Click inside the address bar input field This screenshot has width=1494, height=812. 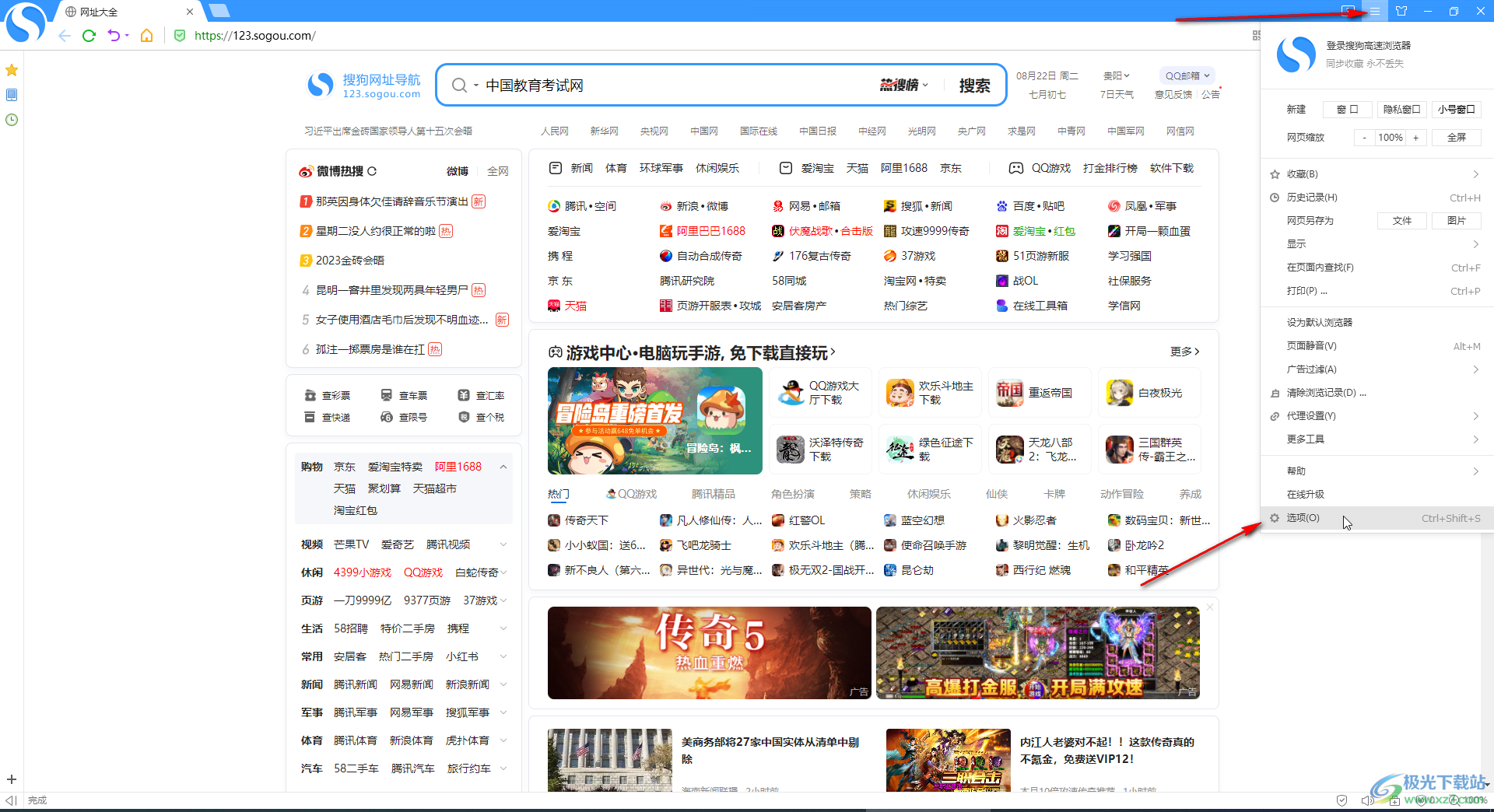[x=389, y=36]
